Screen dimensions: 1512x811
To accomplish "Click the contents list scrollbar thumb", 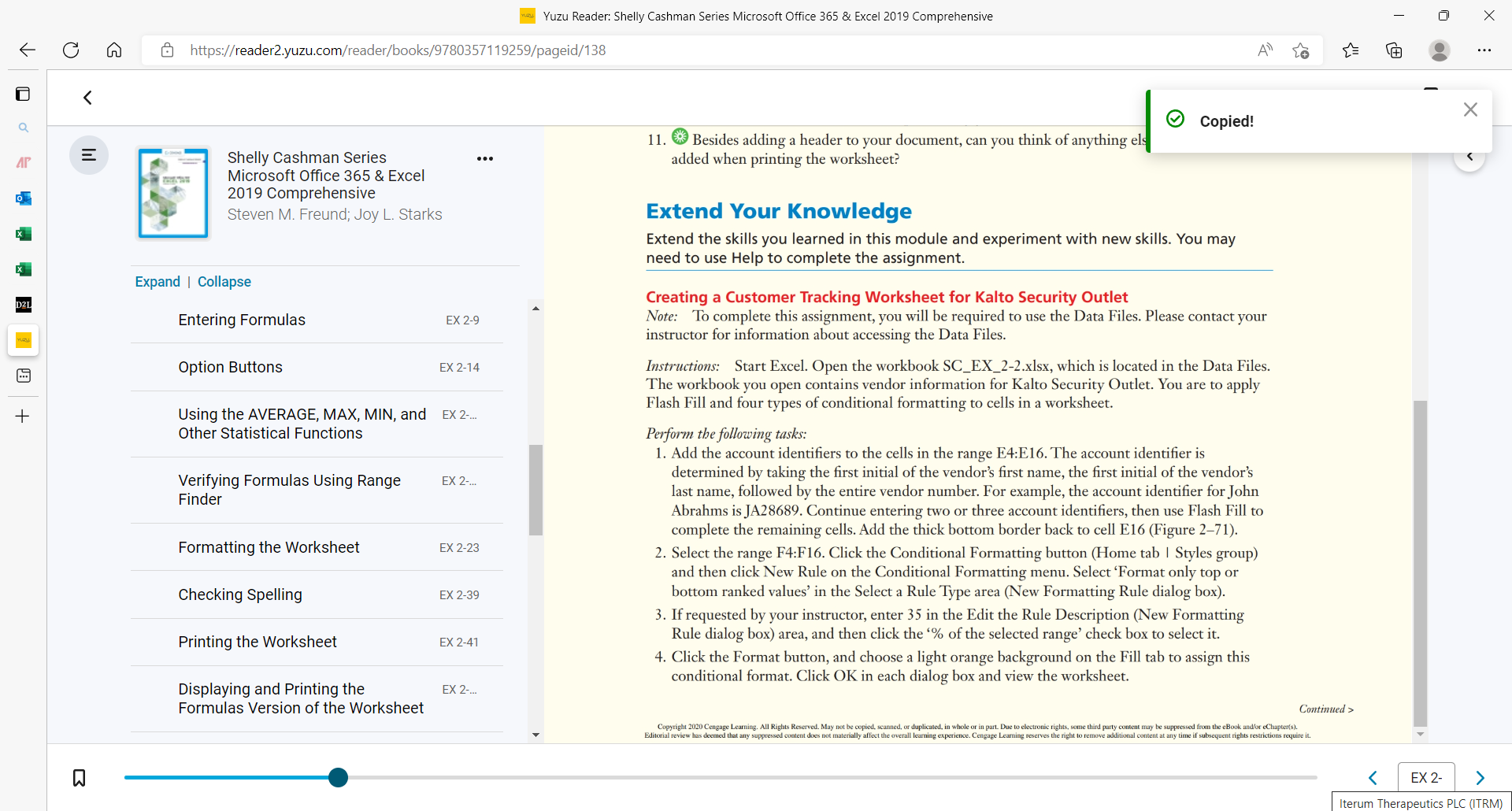I will tap(535, 490).
